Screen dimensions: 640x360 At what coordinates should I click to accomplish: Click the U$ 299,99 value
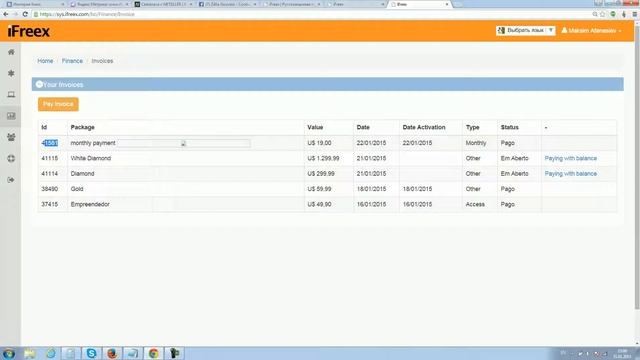pos(321,173)
